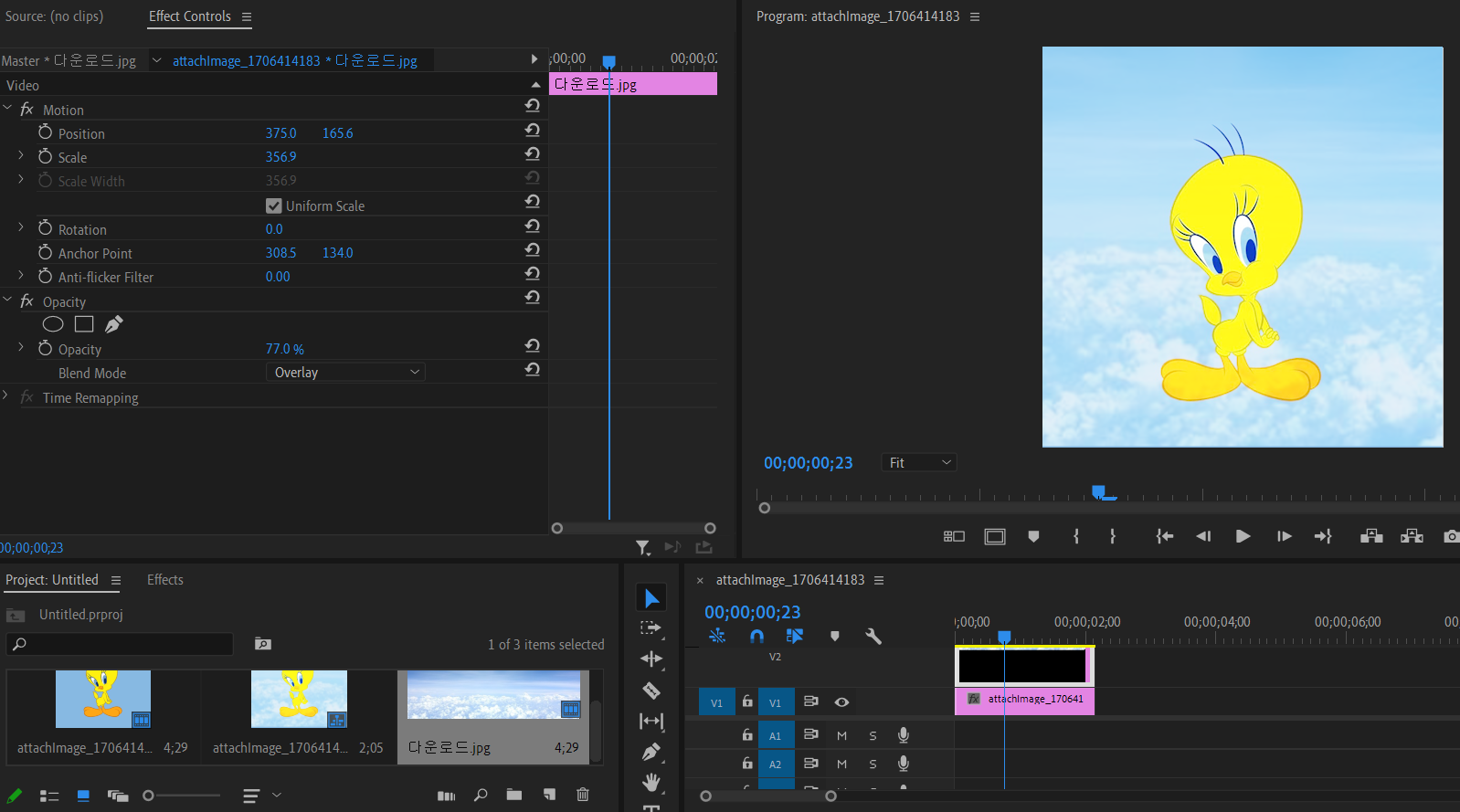This screenshot has width=1460, height=812.
Task: Collapse the Motion effect group
Action: point(7,108)
